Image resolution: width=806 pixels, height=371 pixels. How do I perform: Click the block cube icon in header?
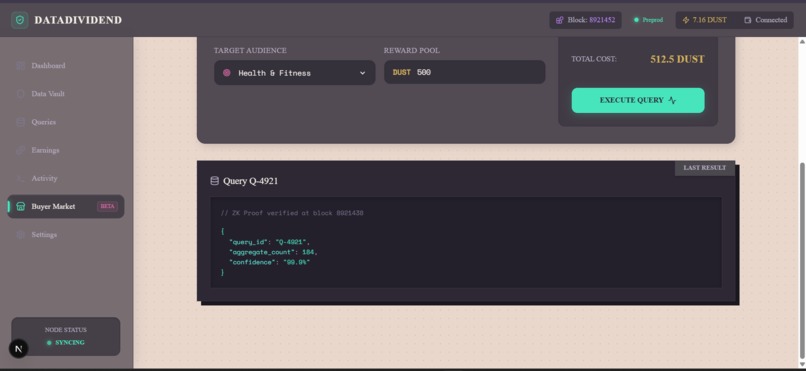pos(559,20)
